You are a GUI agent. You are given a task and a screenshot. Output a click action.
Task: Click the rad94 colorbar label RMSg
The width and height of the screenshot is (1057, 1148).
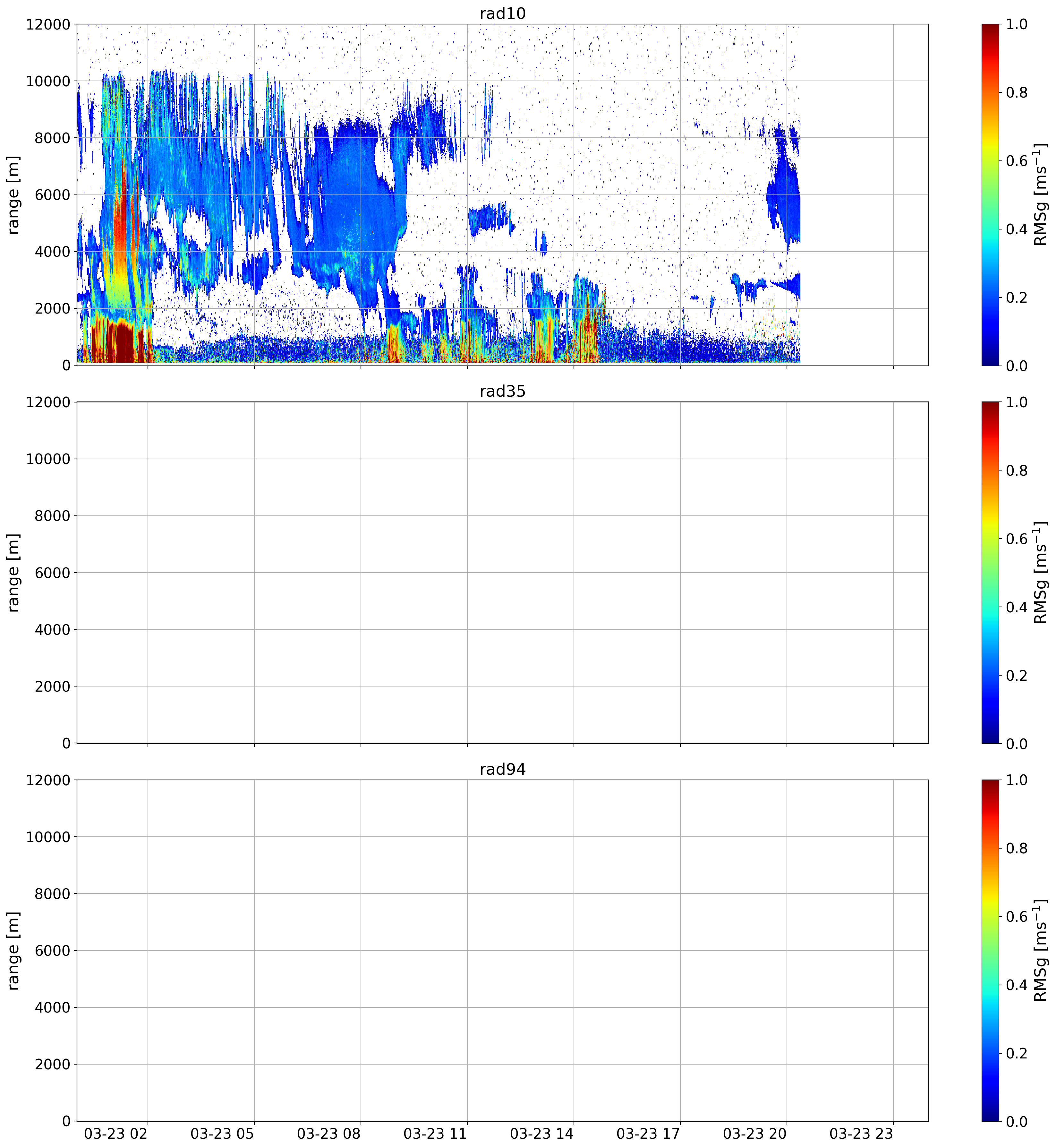1040,951
